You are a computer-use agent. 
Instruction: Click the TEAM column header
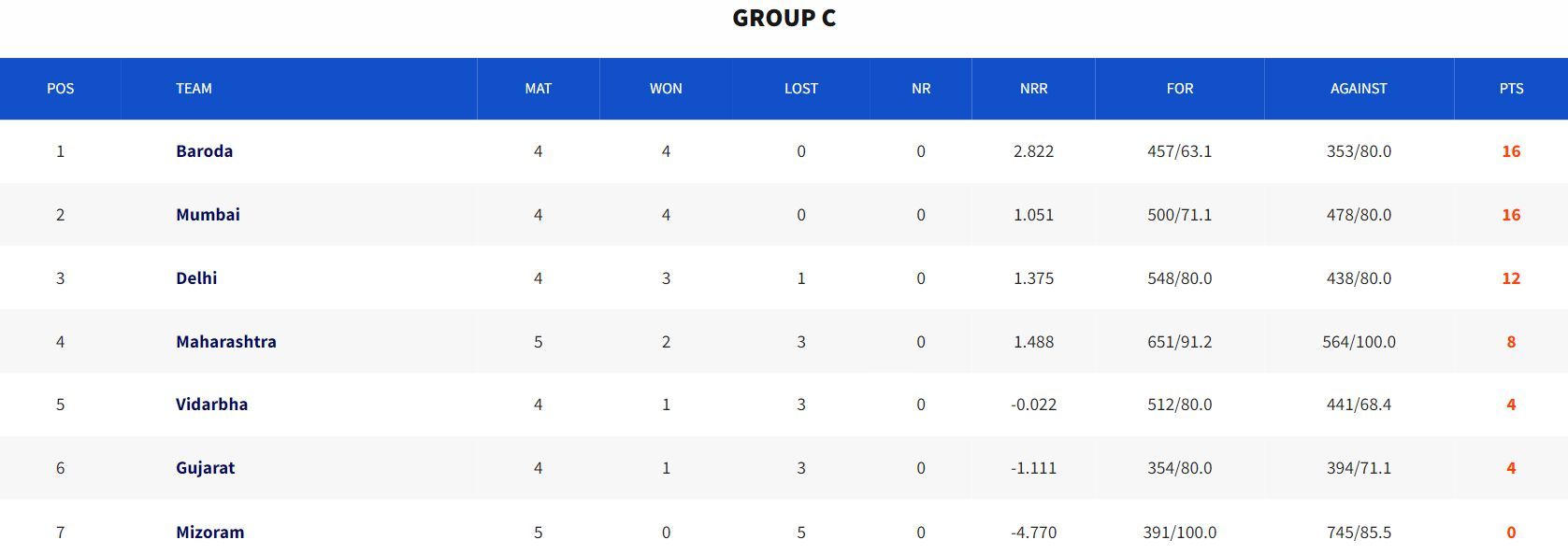click(194, 89)
